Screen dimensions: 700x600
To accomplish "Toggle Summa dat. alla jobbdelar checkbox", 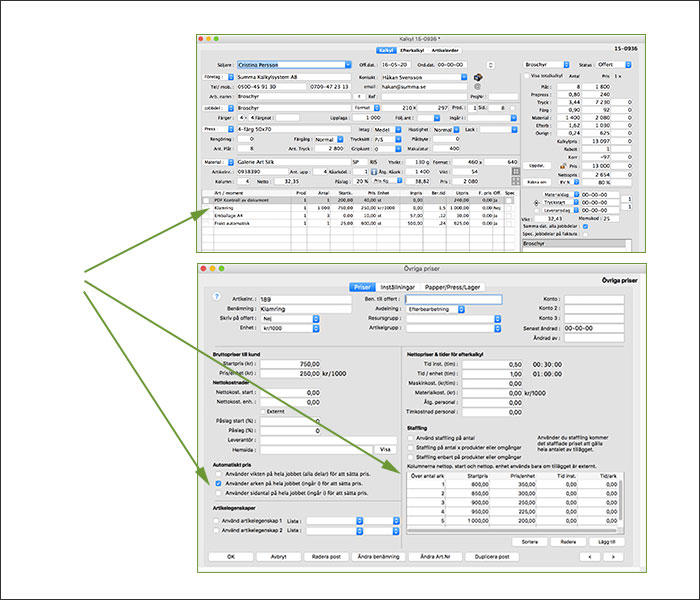I will pos(585,226).
